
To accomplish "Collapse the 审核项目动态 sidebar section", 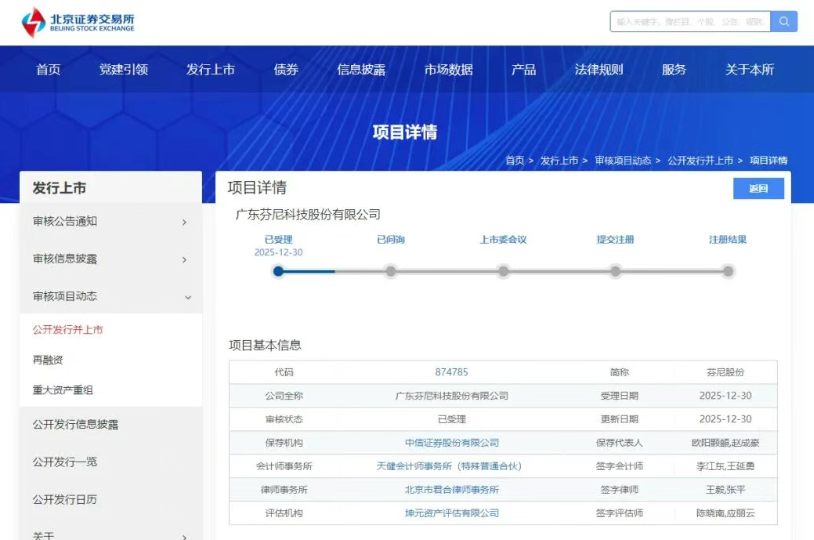I will (x=110, y=297).
